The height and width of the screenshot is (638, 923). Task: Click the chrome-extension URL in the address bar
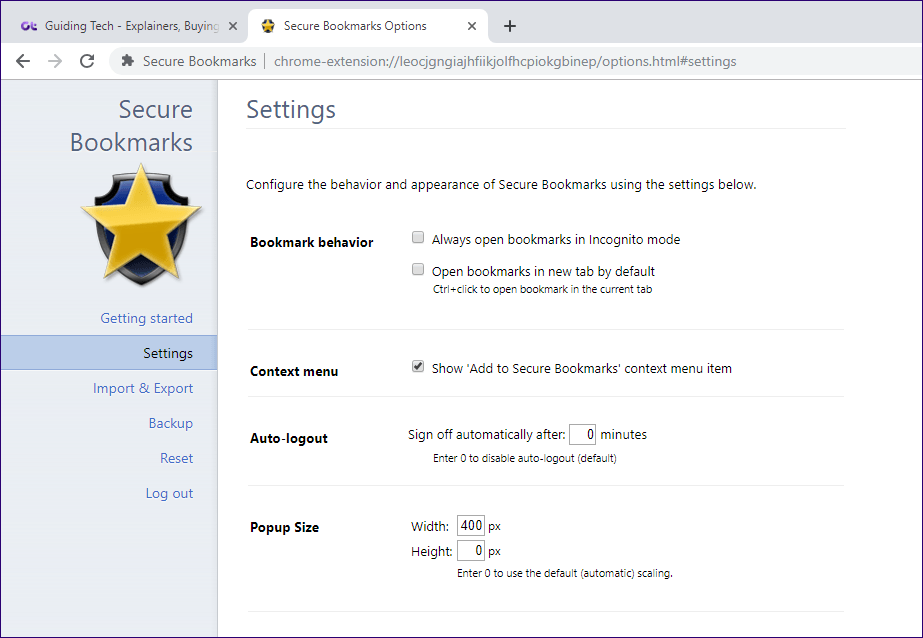point(505,61)
